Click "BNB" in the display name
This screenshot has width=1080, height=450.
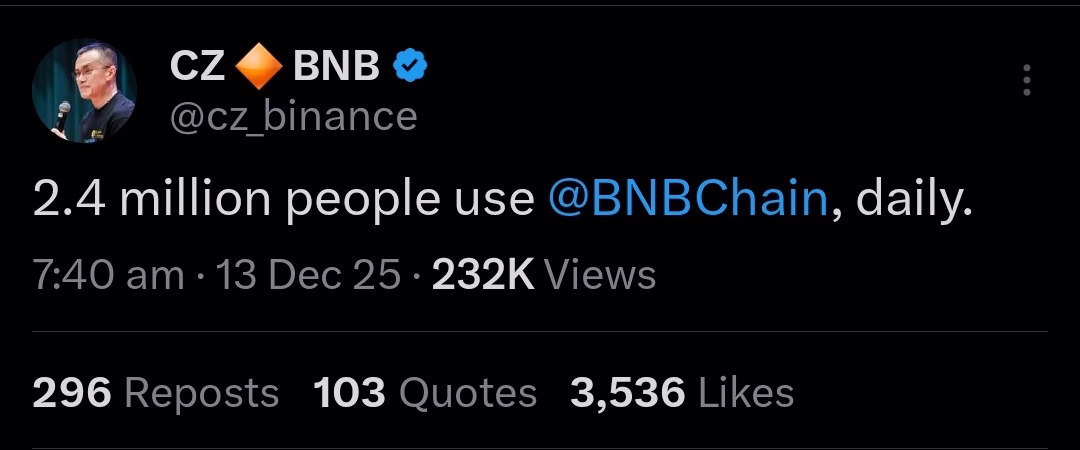(x=336, y=68)
